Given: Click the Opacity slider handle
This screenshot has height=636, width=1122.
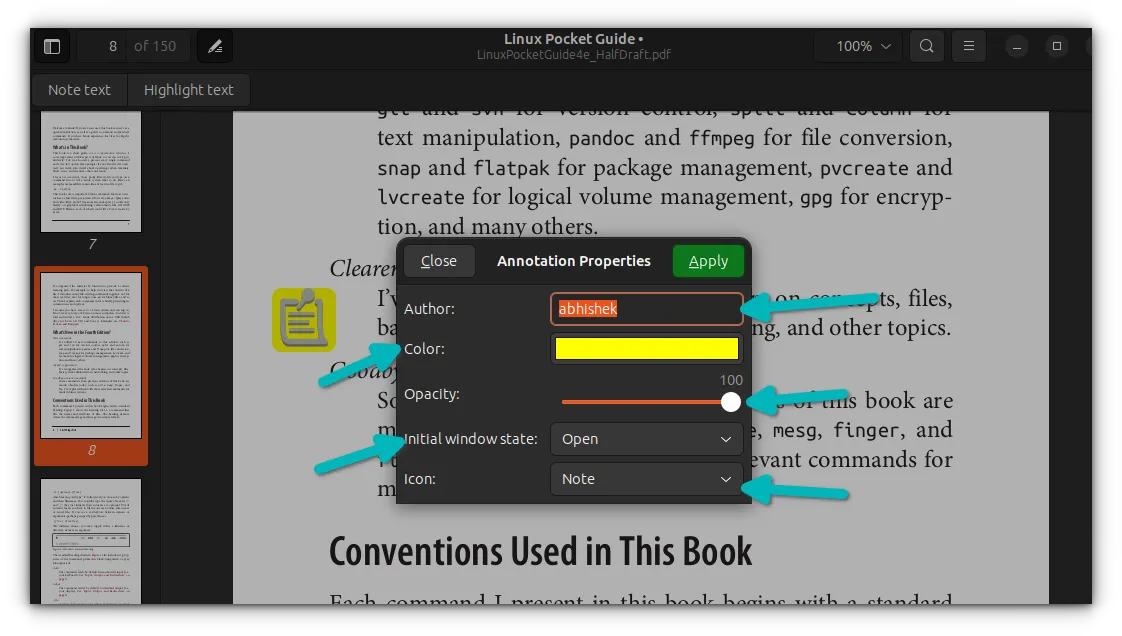Looking at the screenshot, I should (x=731, y=402).
